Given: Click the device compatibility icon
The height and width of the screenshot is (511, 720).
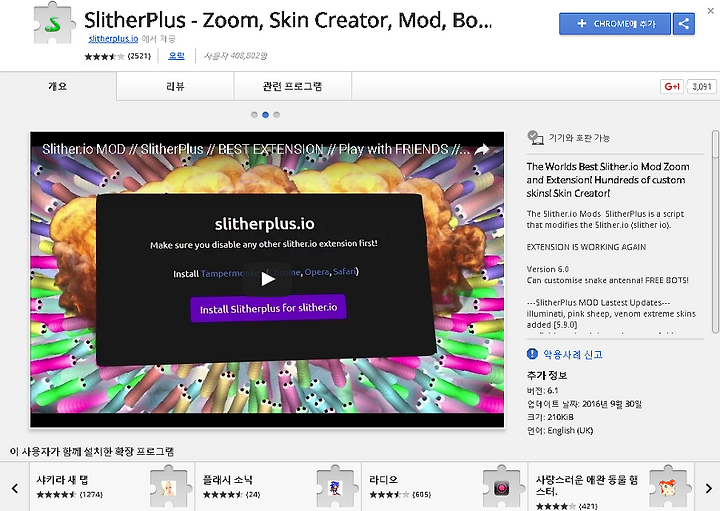Looking at the screenshot, I should [535, 137].
